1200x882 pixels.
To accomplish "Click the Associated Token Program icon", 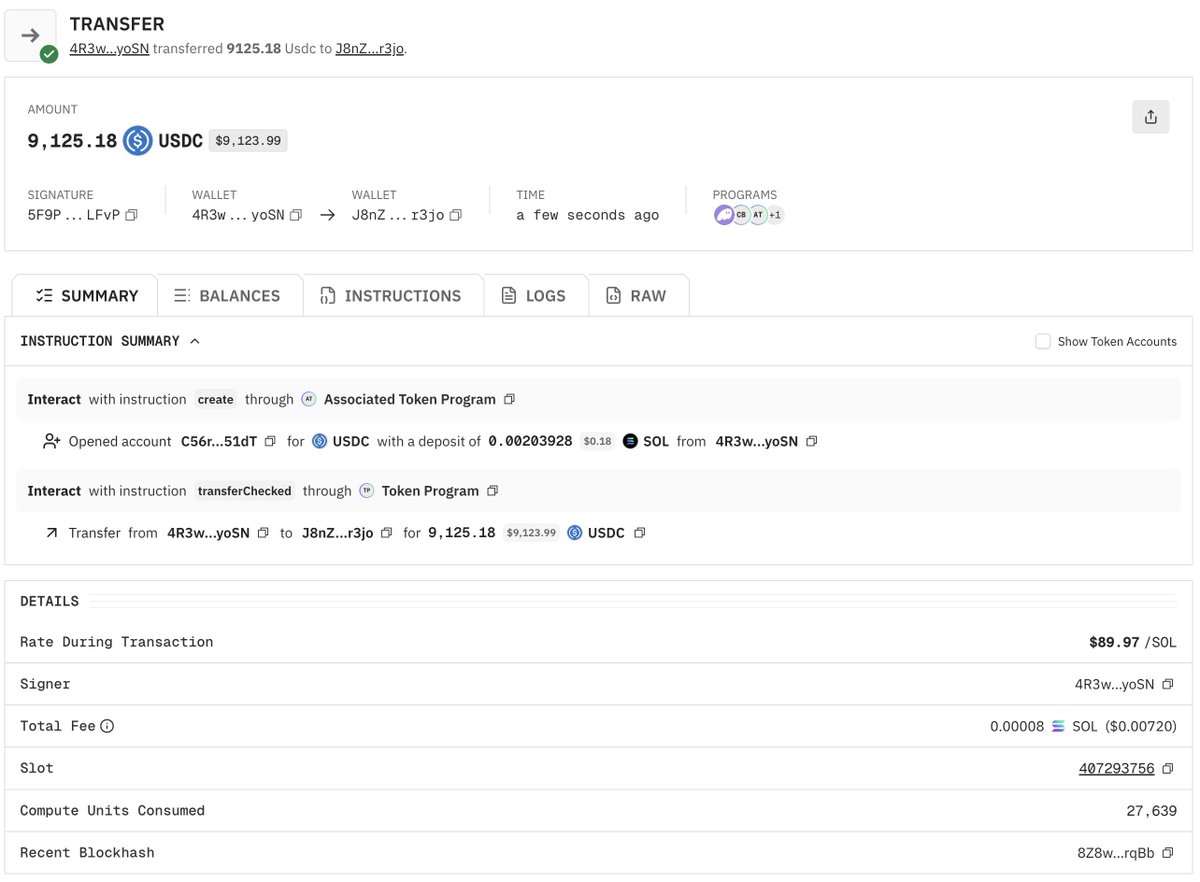I will (x=310, y=399).
